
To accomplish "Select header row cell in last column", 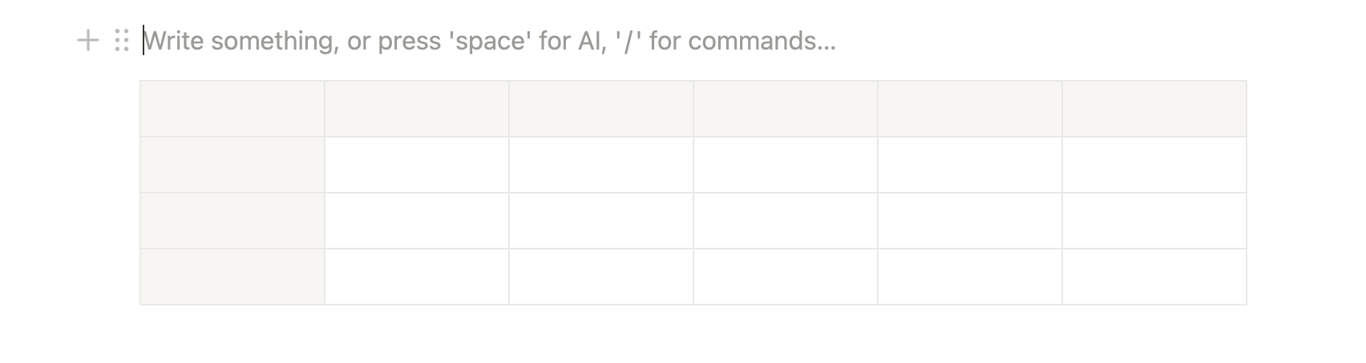I will click(x=1154, y=109).
